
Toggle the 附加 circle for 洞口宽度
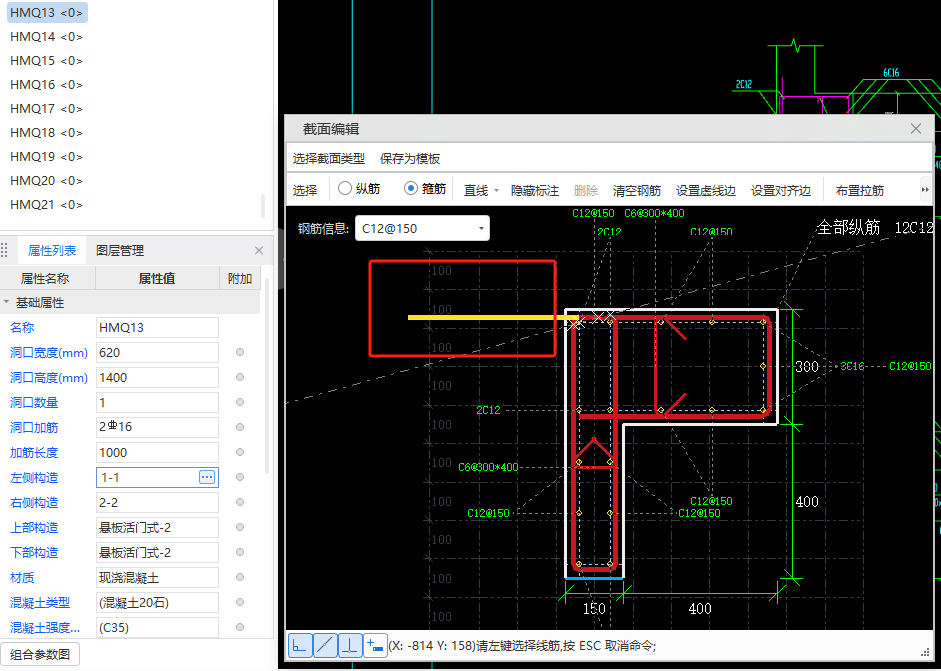tap(240, 352)
